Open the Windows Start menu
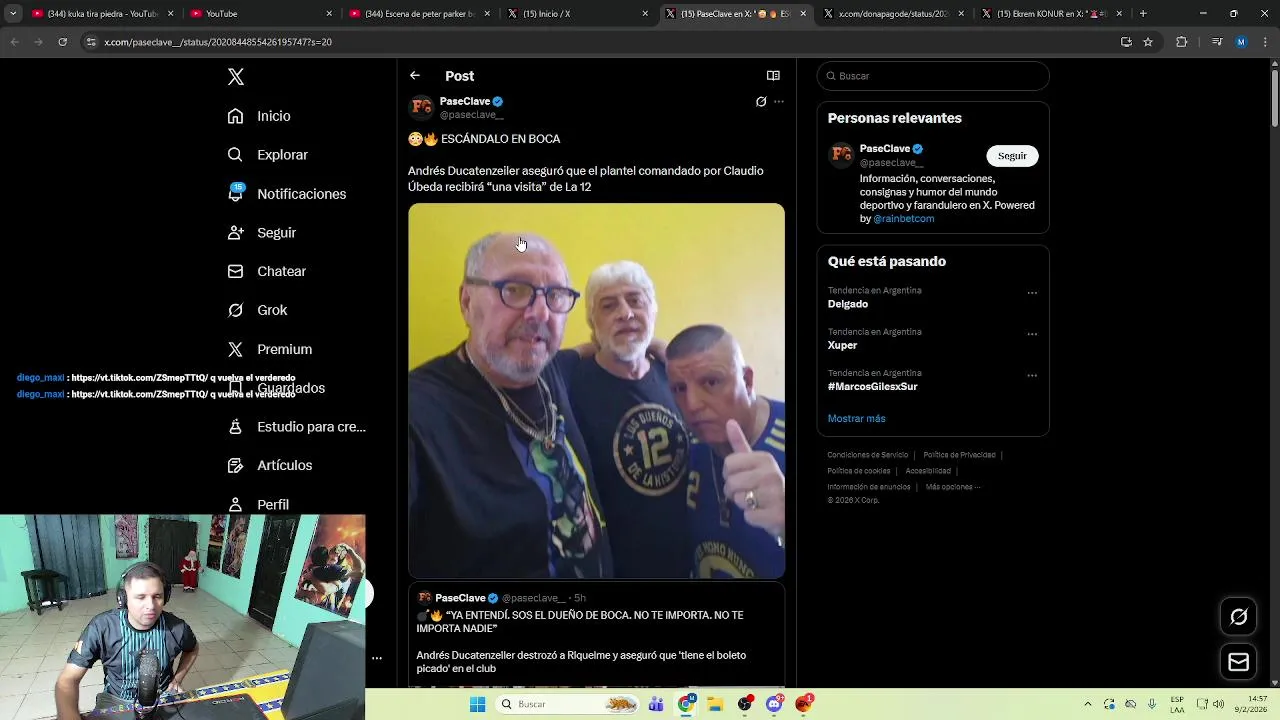The width and height of the screenshot is (1280, 720). point(477,704)
